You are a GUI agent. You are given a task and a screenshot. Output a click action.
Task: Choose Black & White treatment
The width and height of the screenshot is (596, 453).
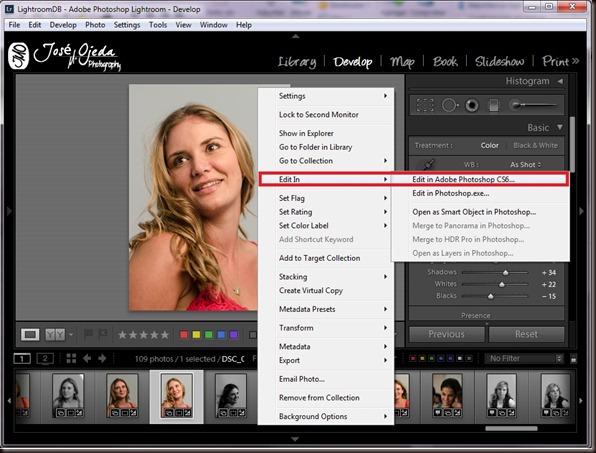tap(535, 146)
